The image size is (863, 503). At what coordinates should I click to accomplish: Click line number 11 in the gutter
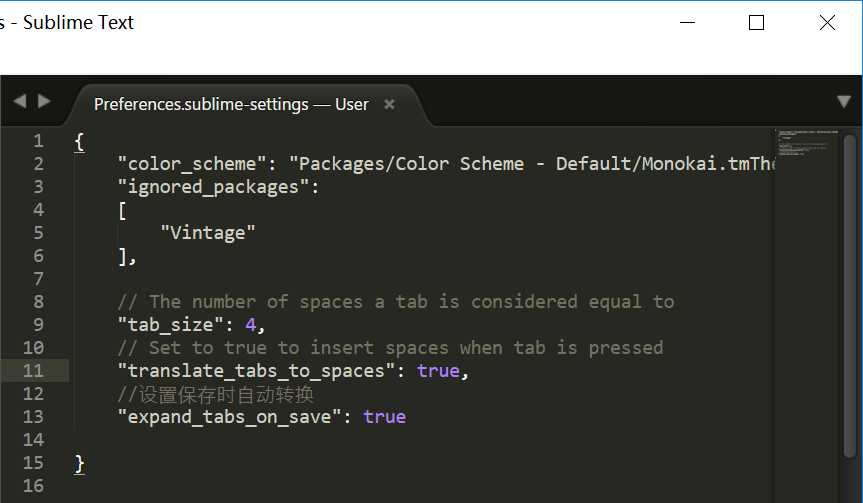point(33,371)
